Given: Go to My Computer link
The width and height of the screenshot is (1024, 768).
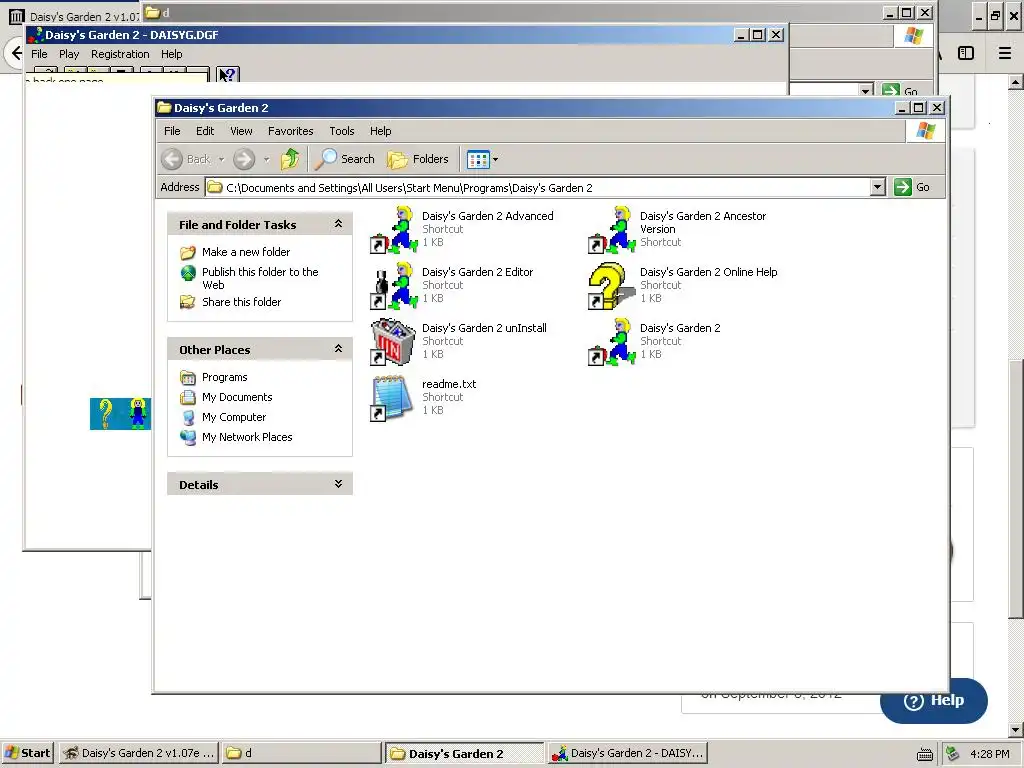Looking at the screenshot, I should pyautogui.click(x=234, y=417).
